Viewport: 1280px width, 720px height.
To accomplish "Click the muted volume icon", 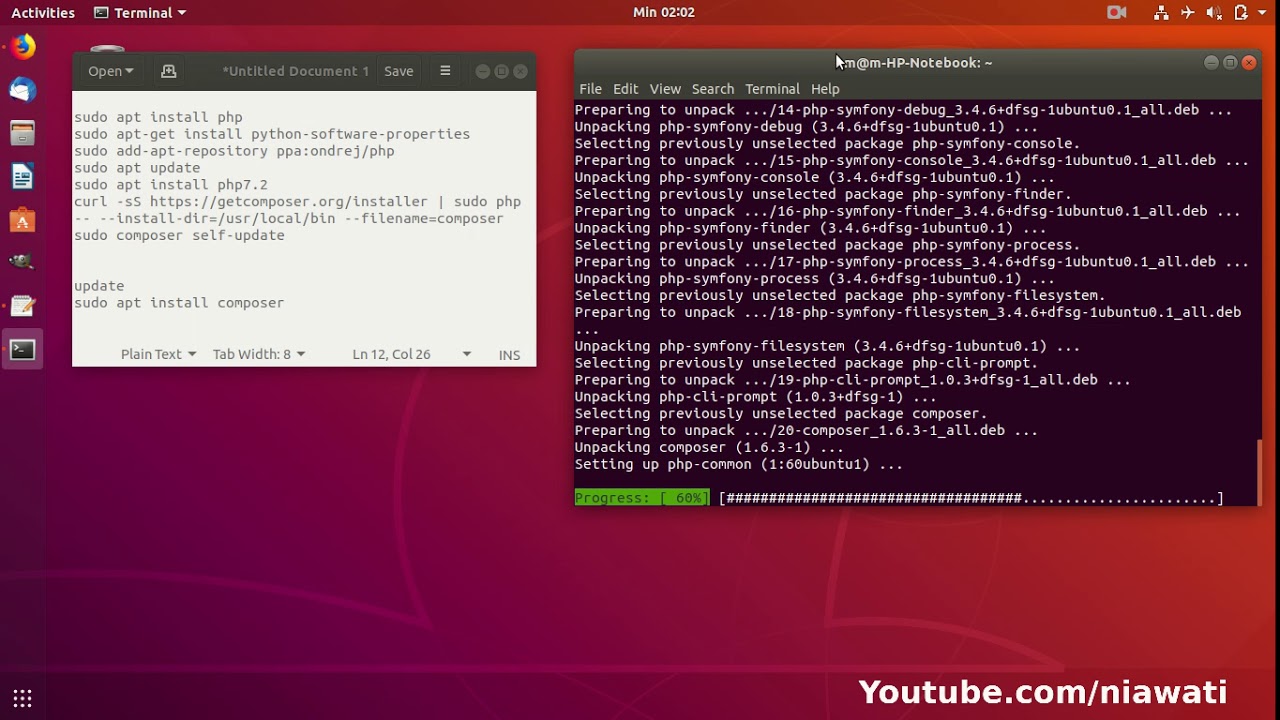I will click(1214, 13).
